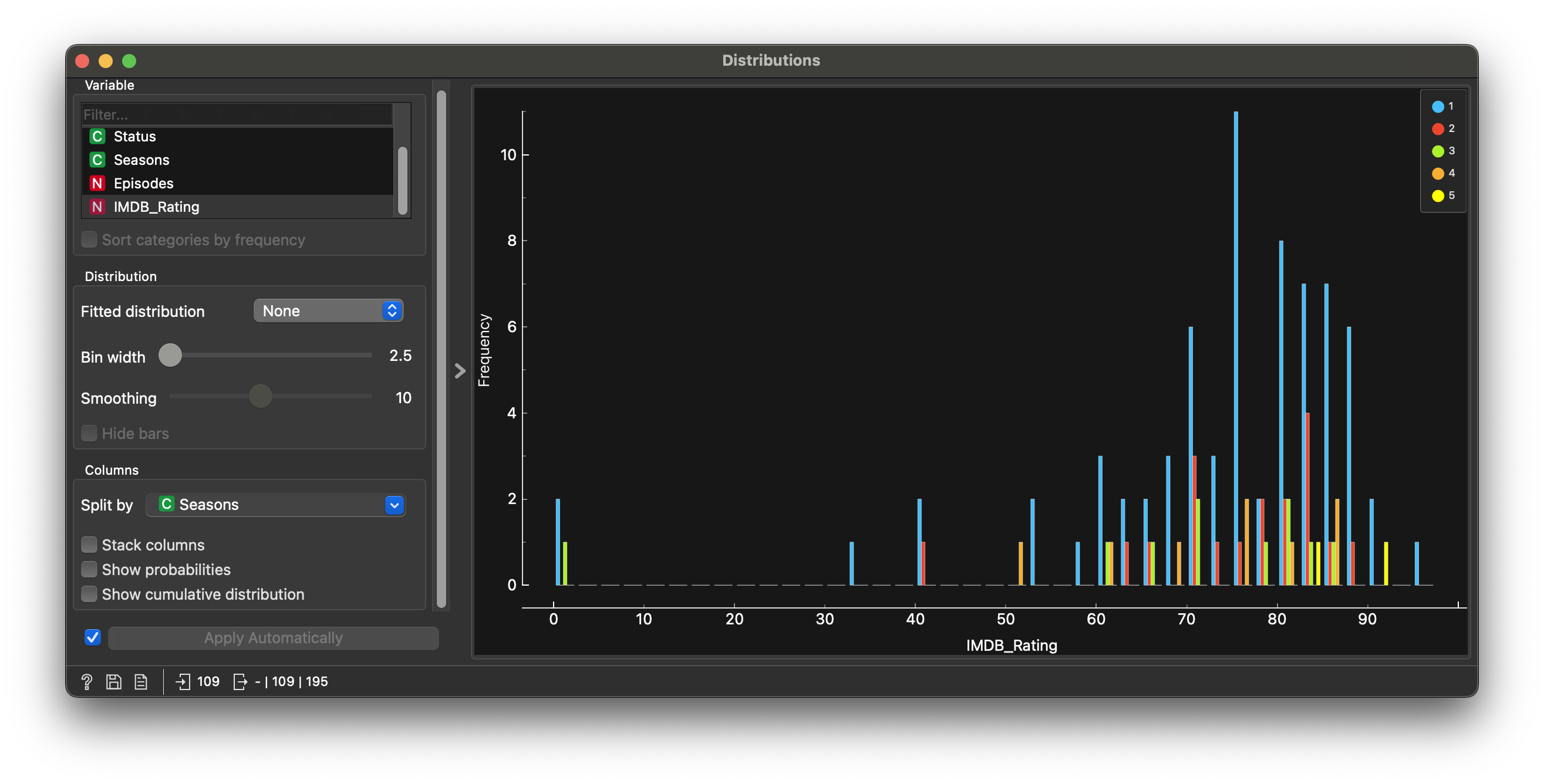Click the yellow legend dot for 5
The image size is (1544, 784).
[1438, 196]
